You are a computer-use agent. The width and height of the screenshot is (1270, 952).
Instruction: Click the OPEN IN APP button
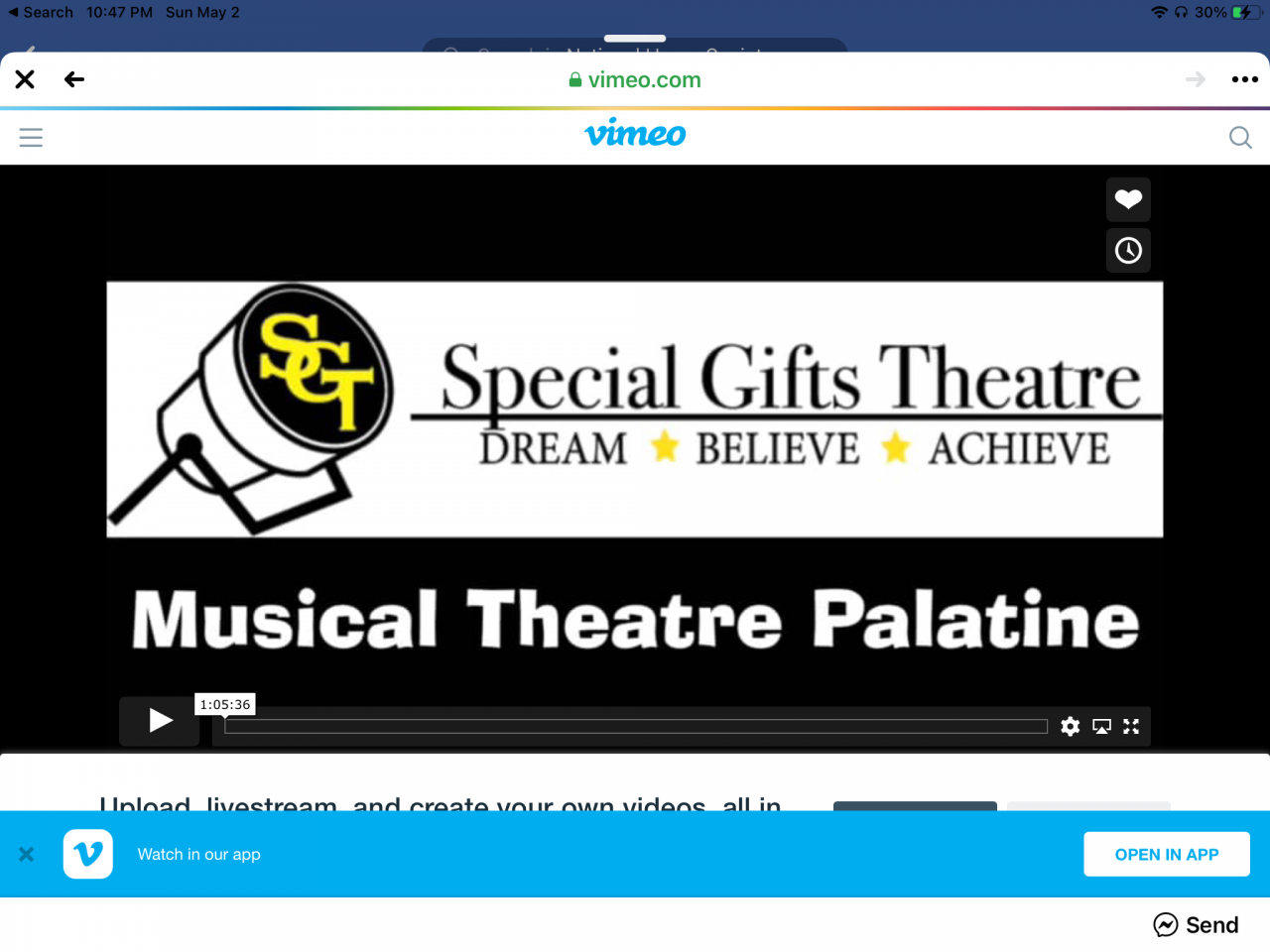1167,854
